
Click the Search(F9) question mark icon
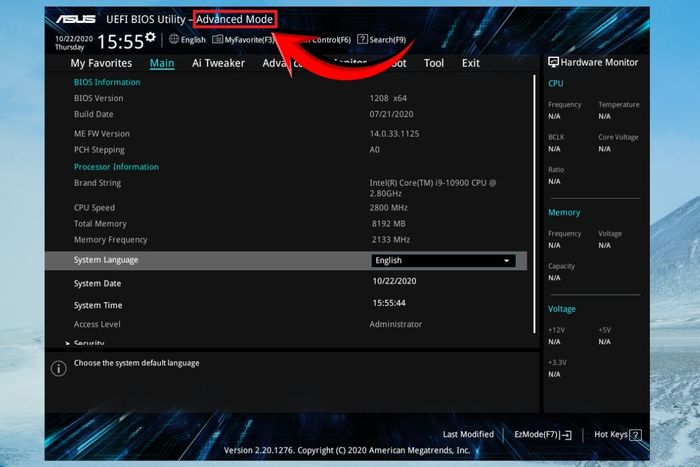click(362, 39)
